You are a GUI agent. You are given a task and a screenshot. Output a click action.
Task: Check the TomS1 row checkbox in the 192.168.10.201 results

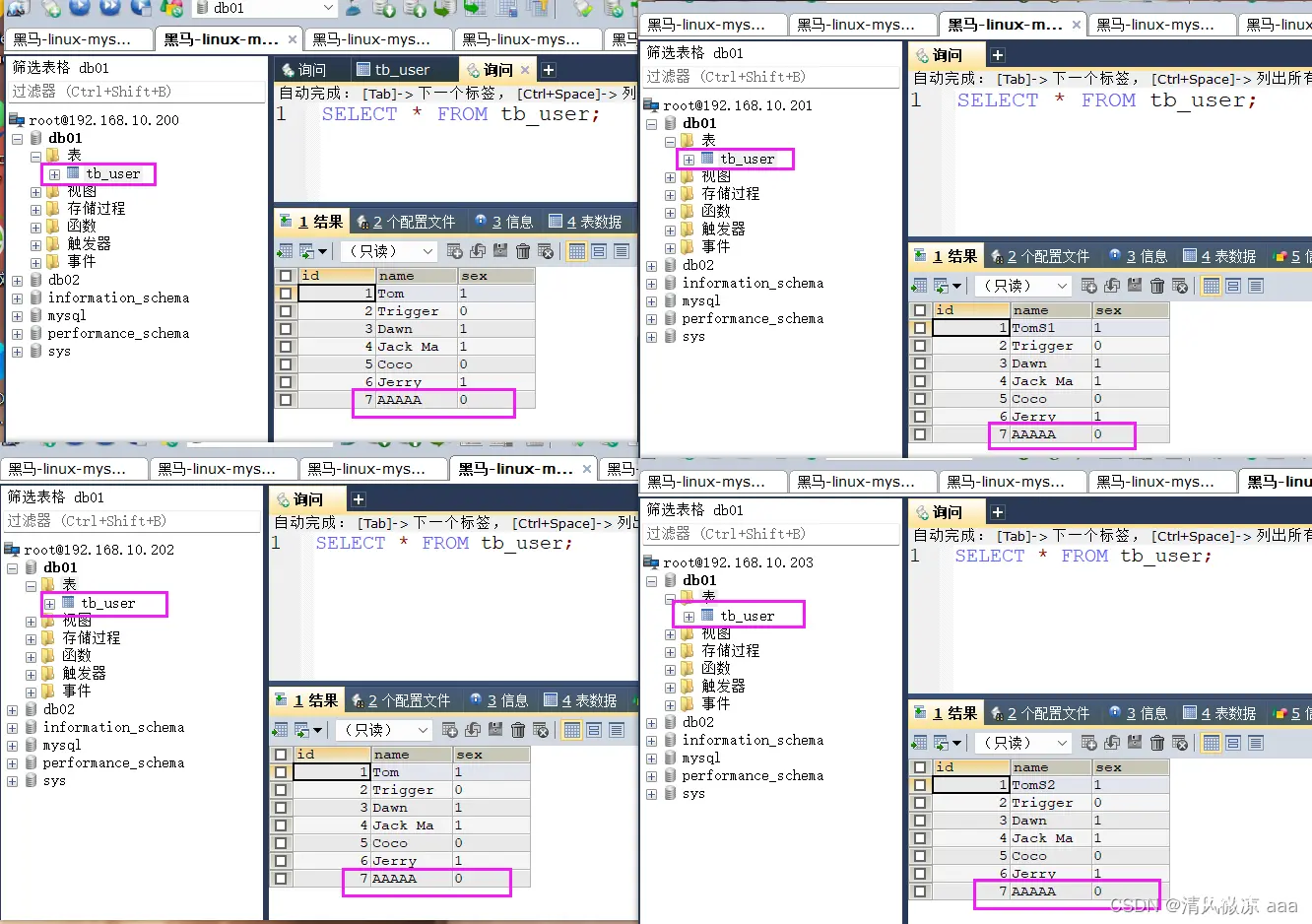tap(920, 328)
